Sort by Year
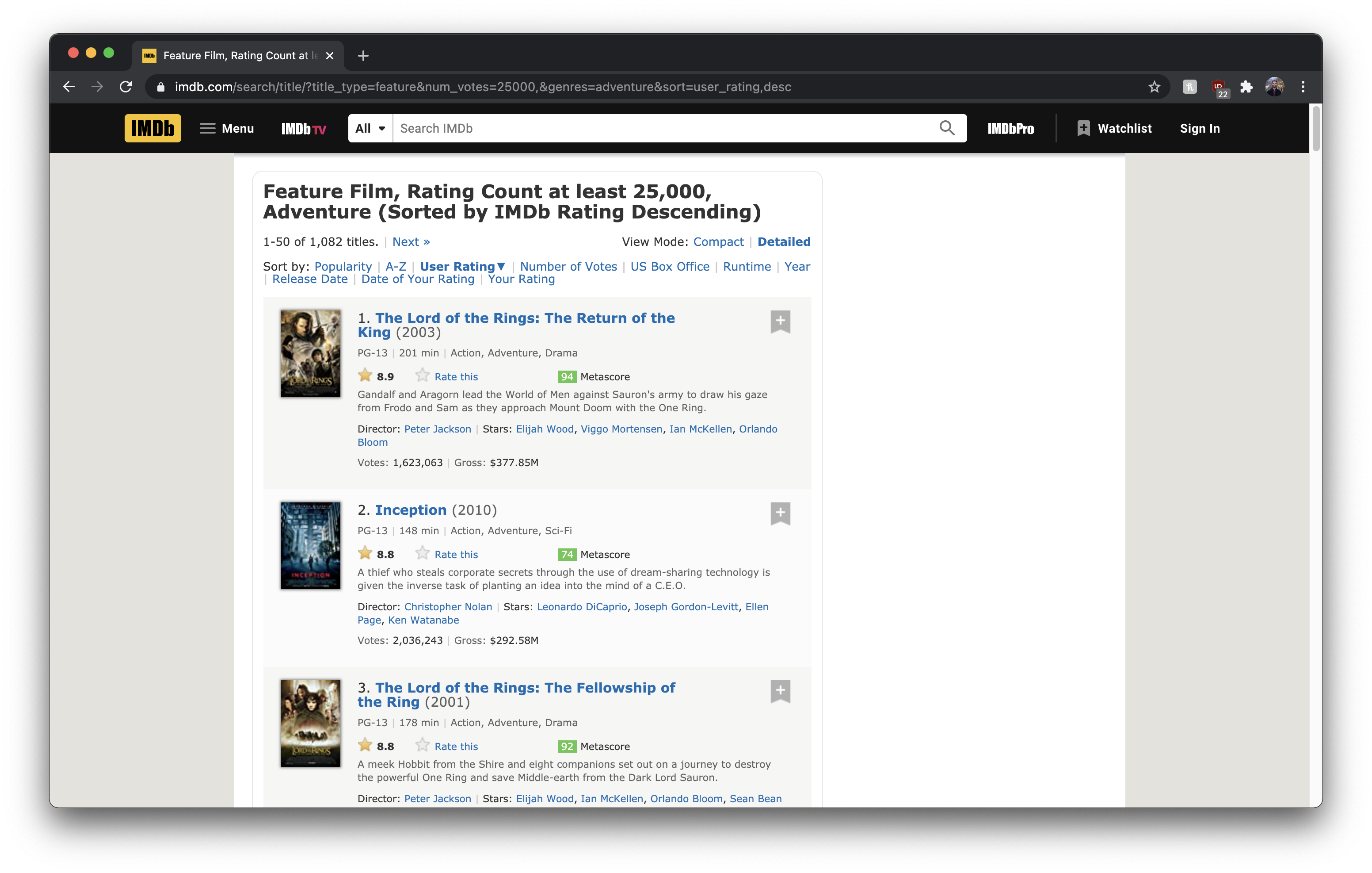 pyautogui.click(x=797, y=266)
